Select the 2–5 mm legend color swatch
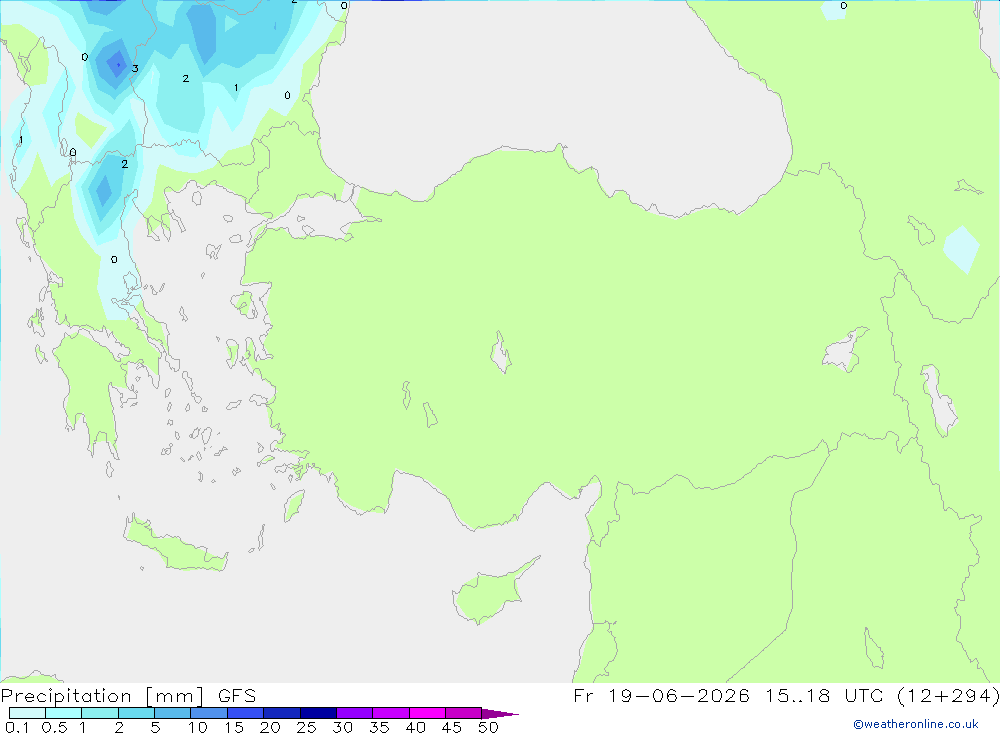Image resolution: width=1000 pixels, height=733 pixels. point(136,713)
